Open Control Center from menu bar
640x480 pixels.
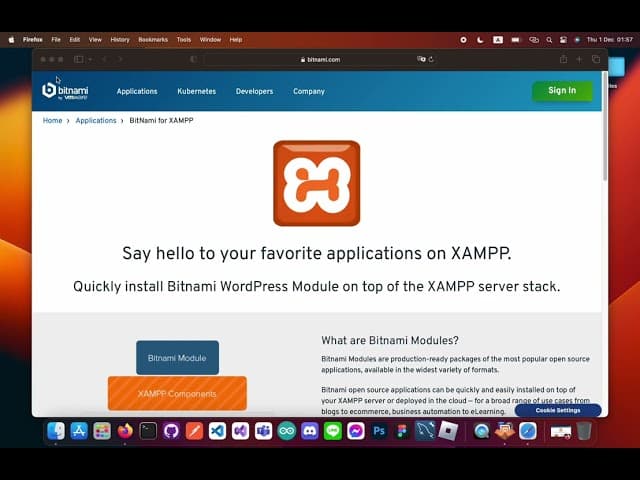point(563,40)
